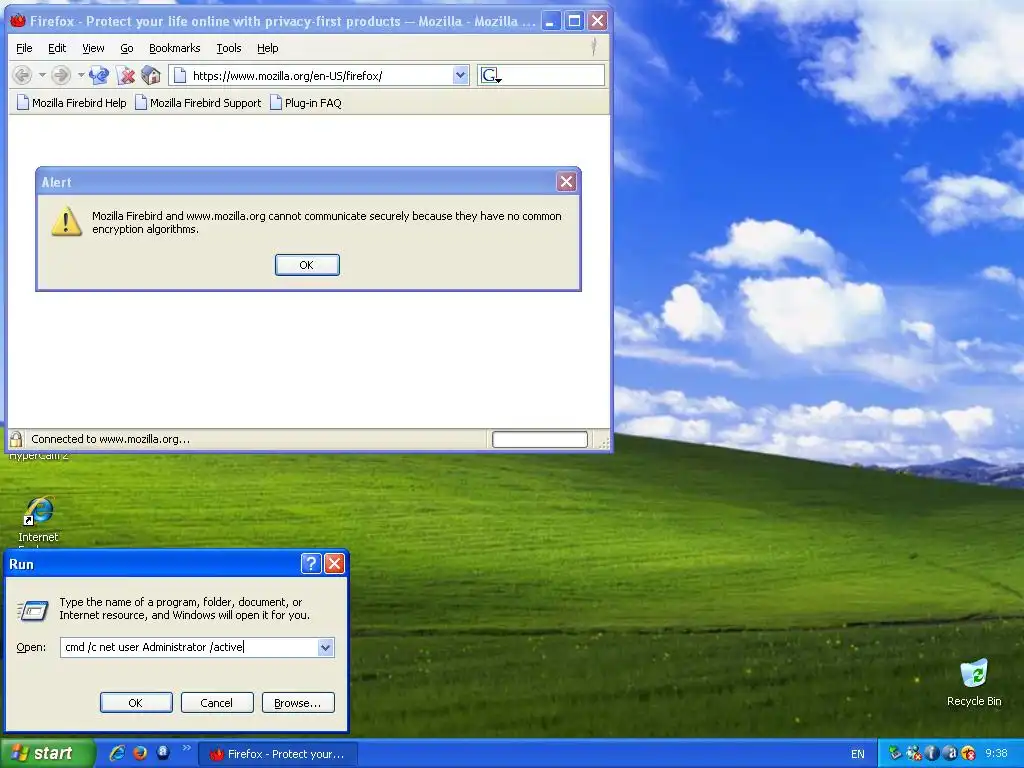Click the page load progress bar in status bar
1024x768 pixels.
tap(539, 440)
